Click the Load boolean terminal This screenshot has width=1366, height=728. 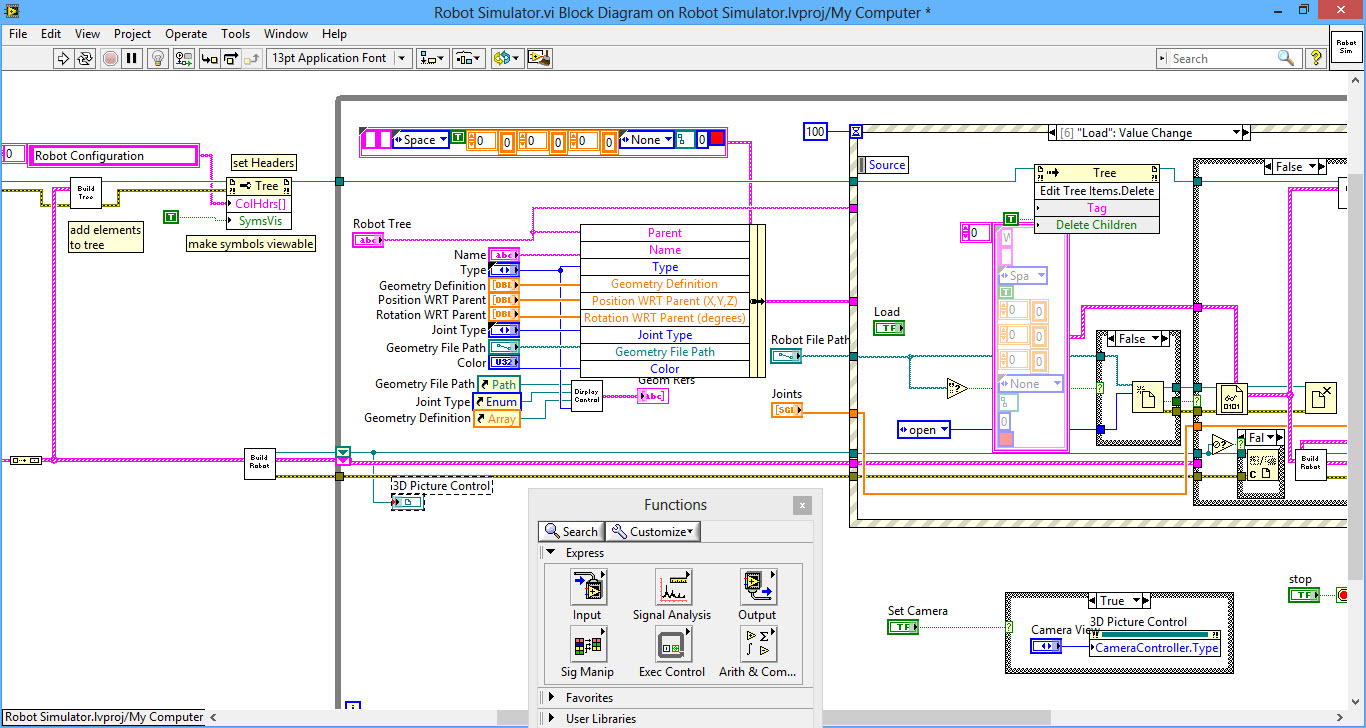coord(889,328)
